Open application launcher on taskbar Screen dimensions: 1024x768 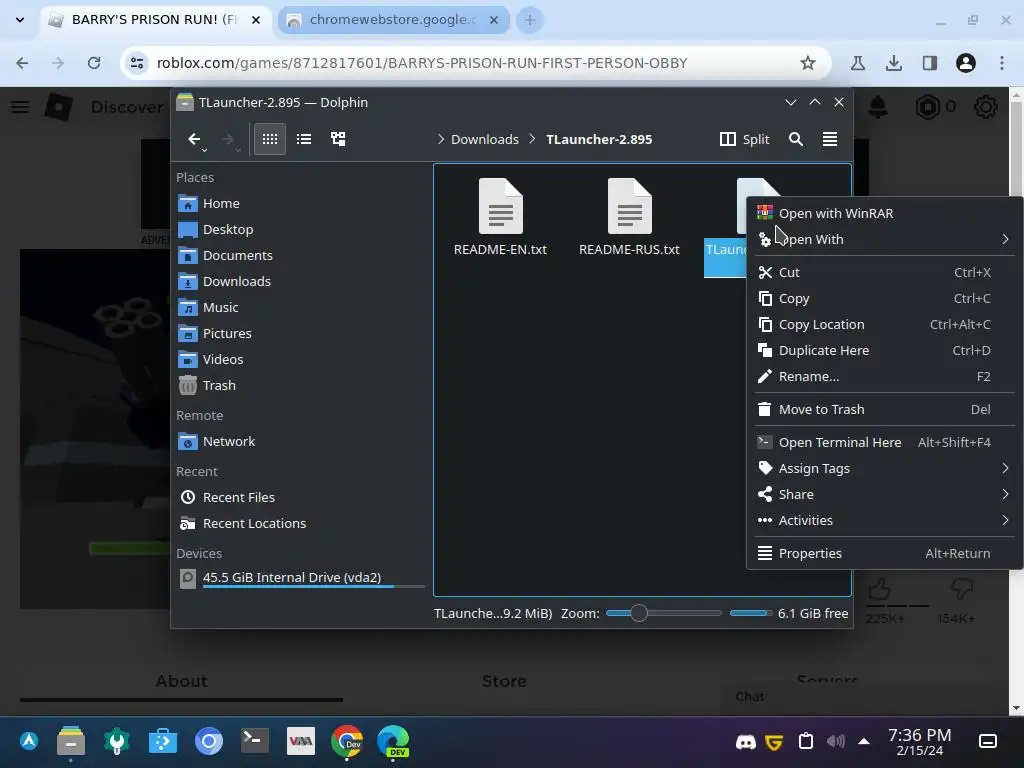tap(29, 741)
